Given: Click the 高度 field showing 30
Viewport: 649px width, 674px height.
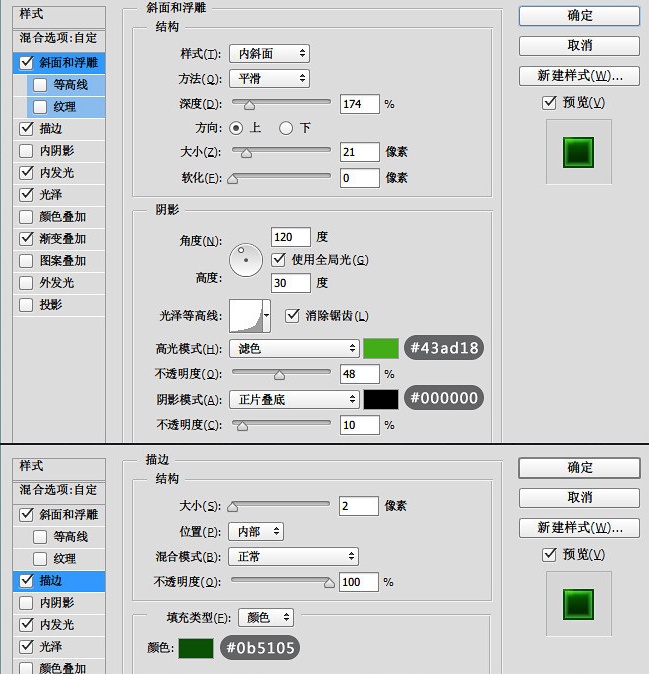Looking at the screenshot, I should click(291, 283).
